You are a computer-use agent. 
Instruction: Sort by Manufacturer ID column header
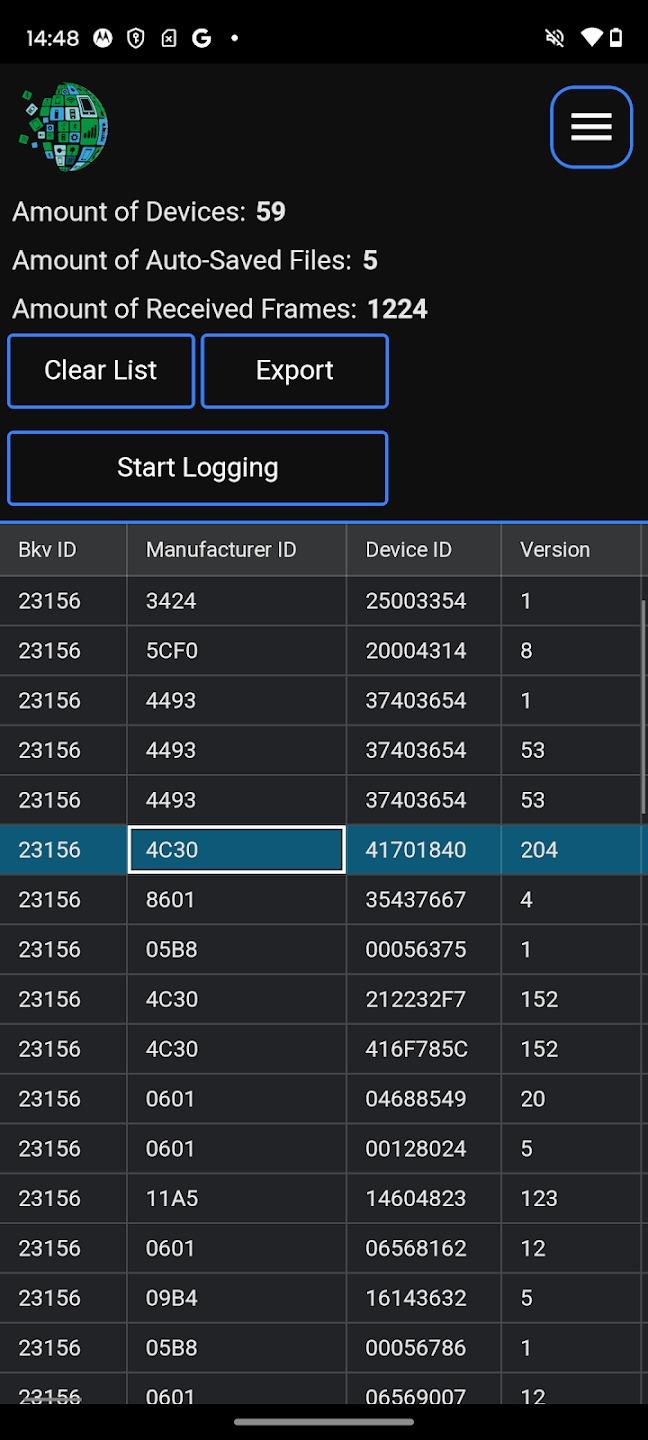221,549
